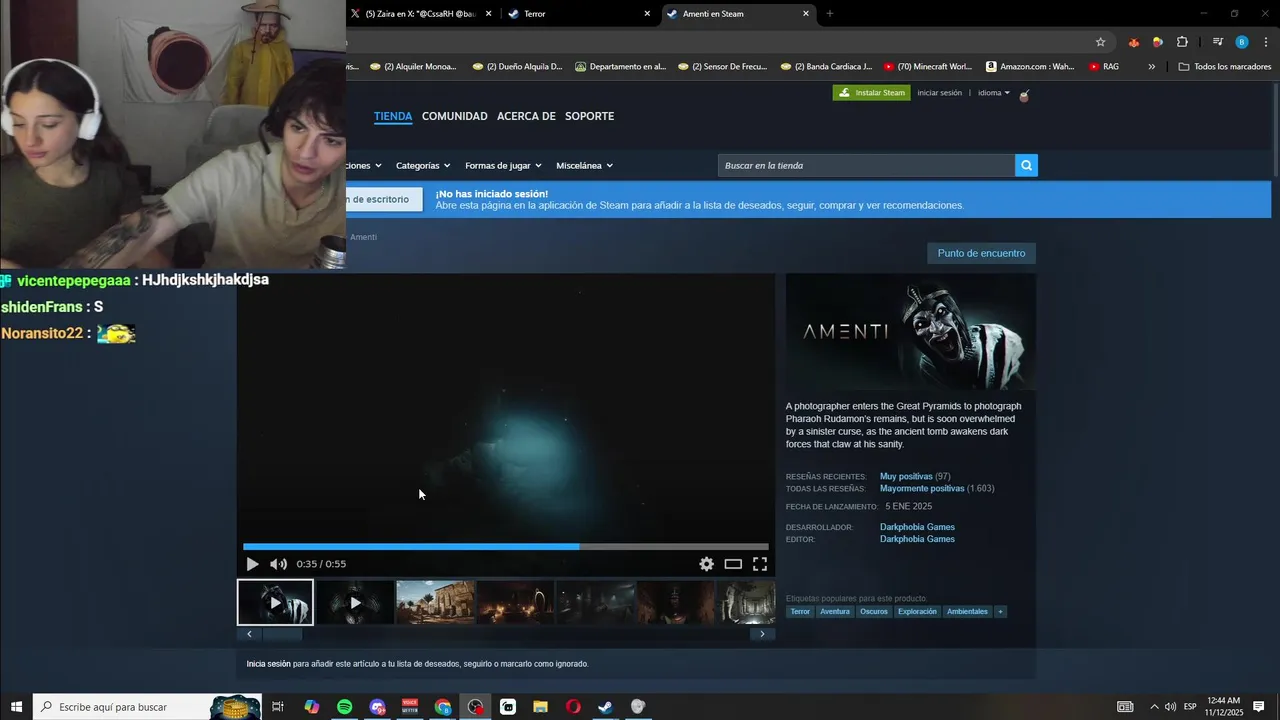Click iniciar sesión at top
The width and height of the screenshot is (1280, 720).
(940, 93)
